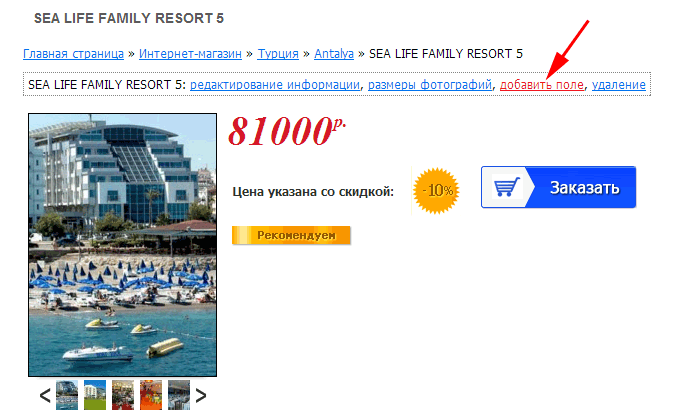Click the red 'добавить поле' link
The width and height of the screenshot is (678, 417).
542,85
